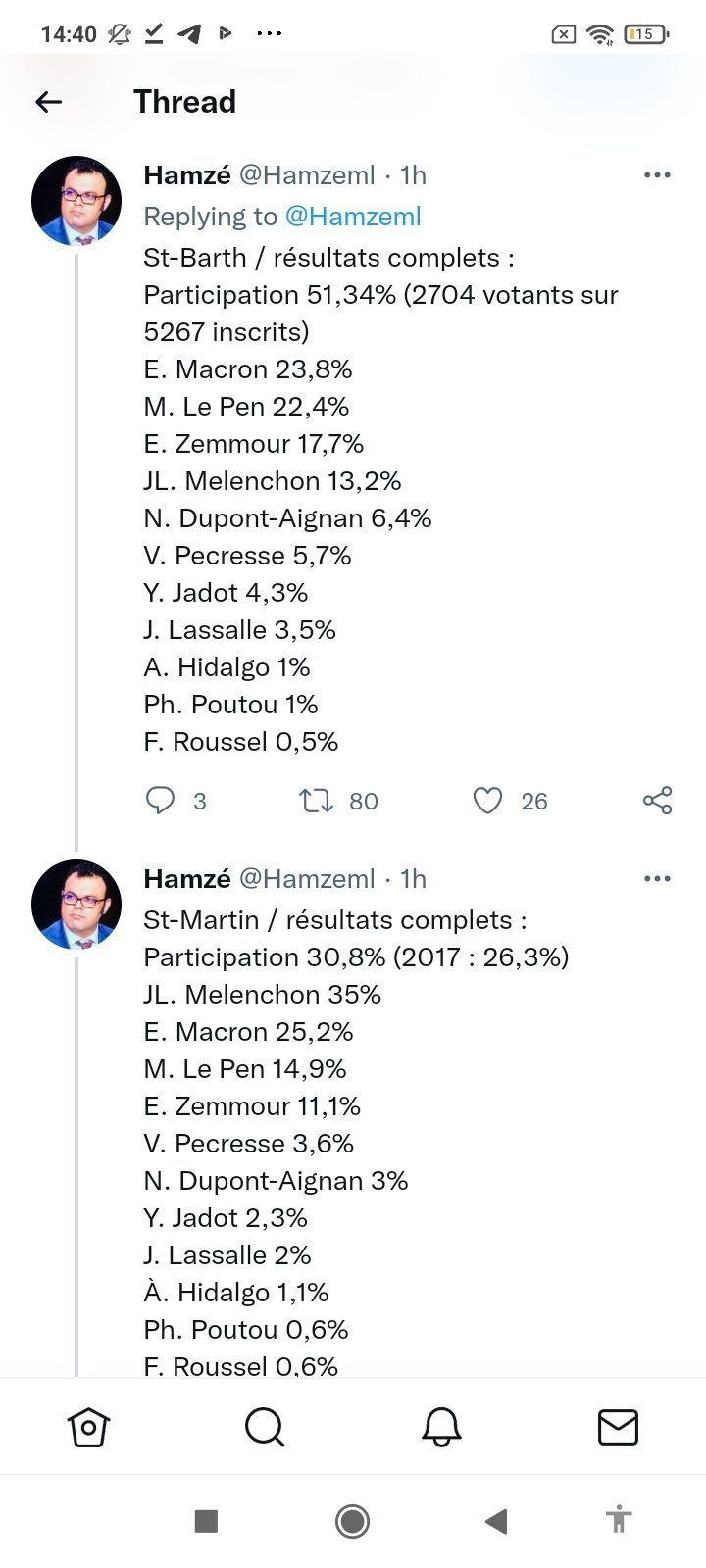Open more options on St-Barth tweet
This screenshot has height=1568, width=706.
657,175
